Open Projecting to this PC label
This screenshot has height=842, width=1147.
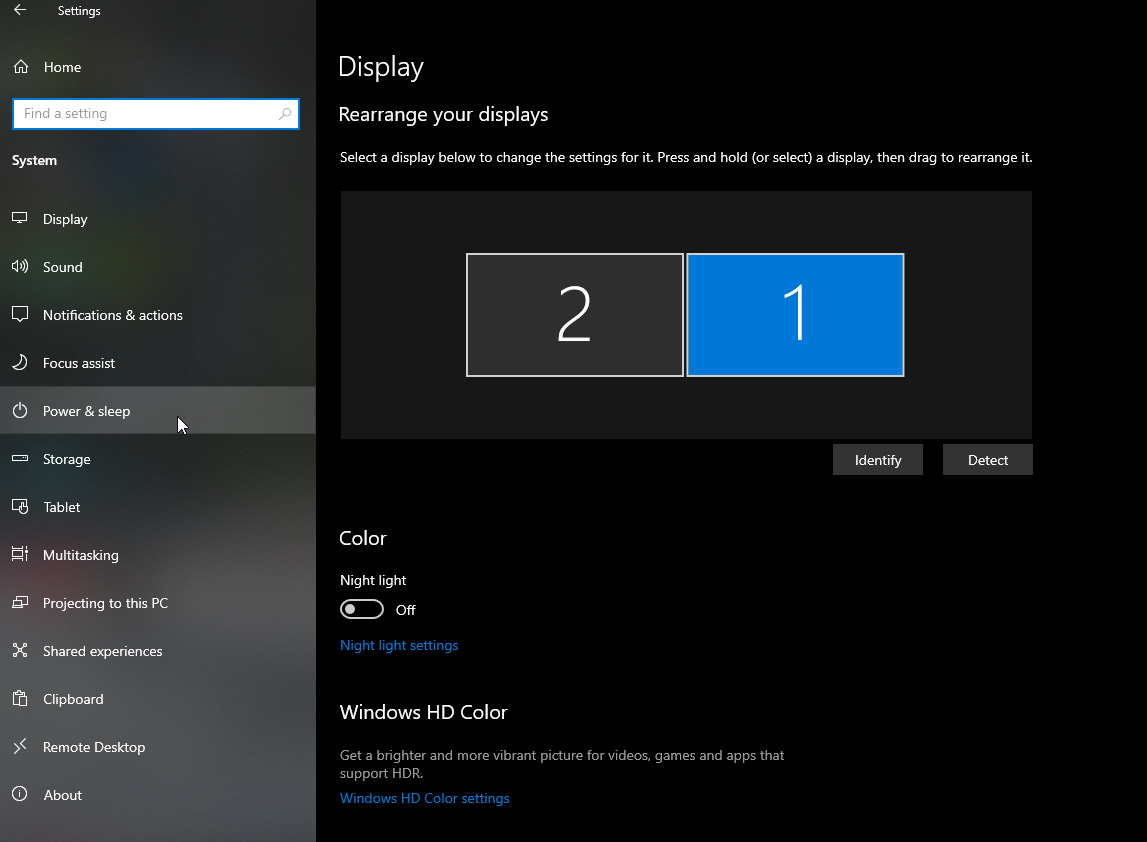click(105, 604)
